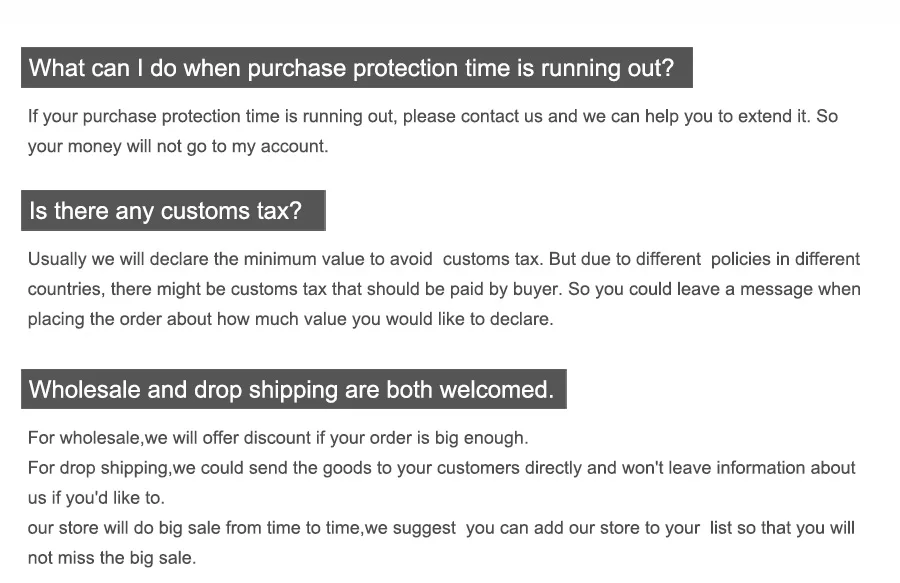Screen dimensions: 900x583
Task: Click the words 'leave a message when'
Action: point(769,289)
